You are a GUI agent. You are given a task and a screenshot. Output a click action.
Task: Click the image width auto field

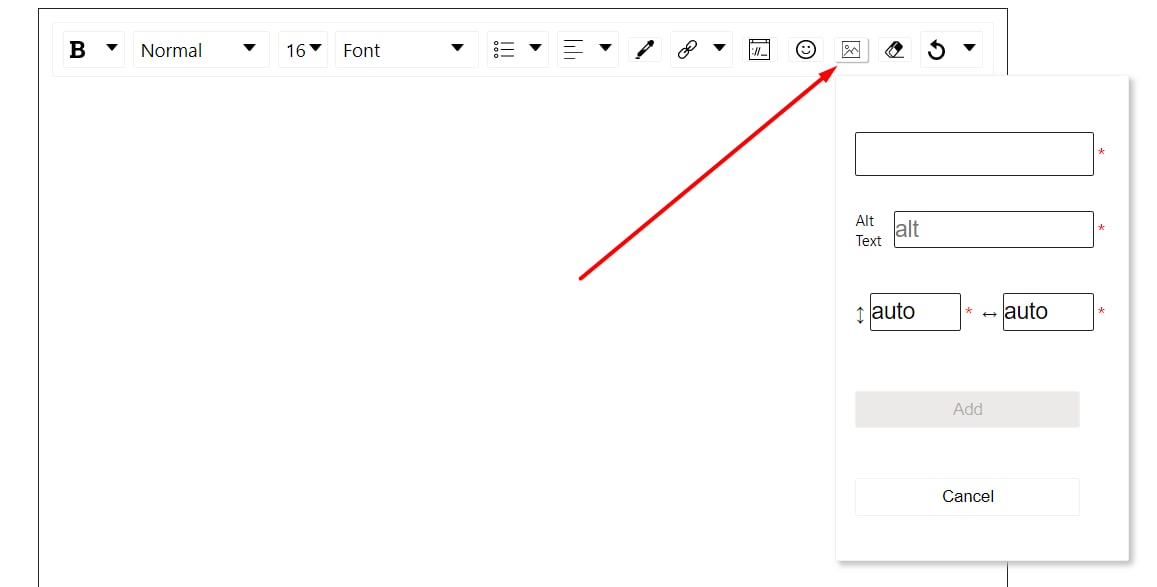click(1048, 312)
